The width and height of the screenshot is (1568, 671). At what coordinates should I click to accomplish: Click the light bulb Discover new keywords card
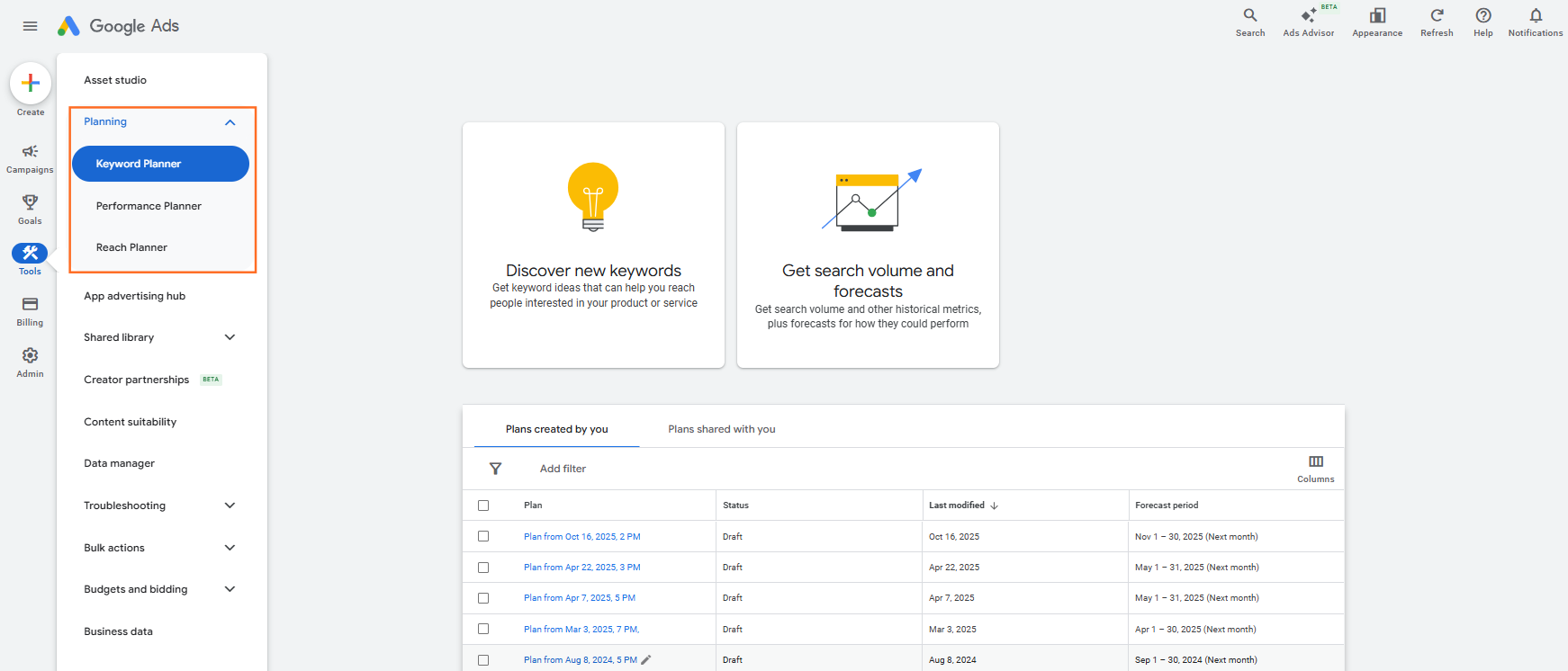point(593,245)
